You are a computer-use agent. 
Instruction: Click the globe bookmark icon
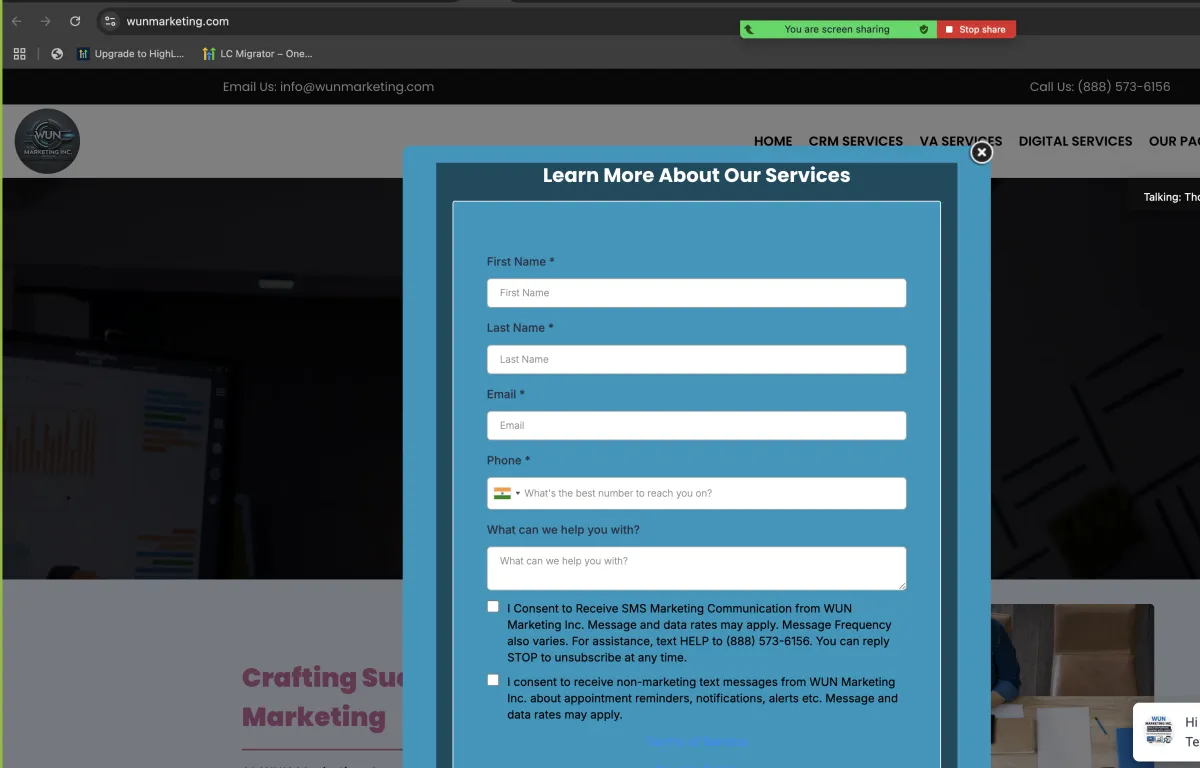point(57,54)
